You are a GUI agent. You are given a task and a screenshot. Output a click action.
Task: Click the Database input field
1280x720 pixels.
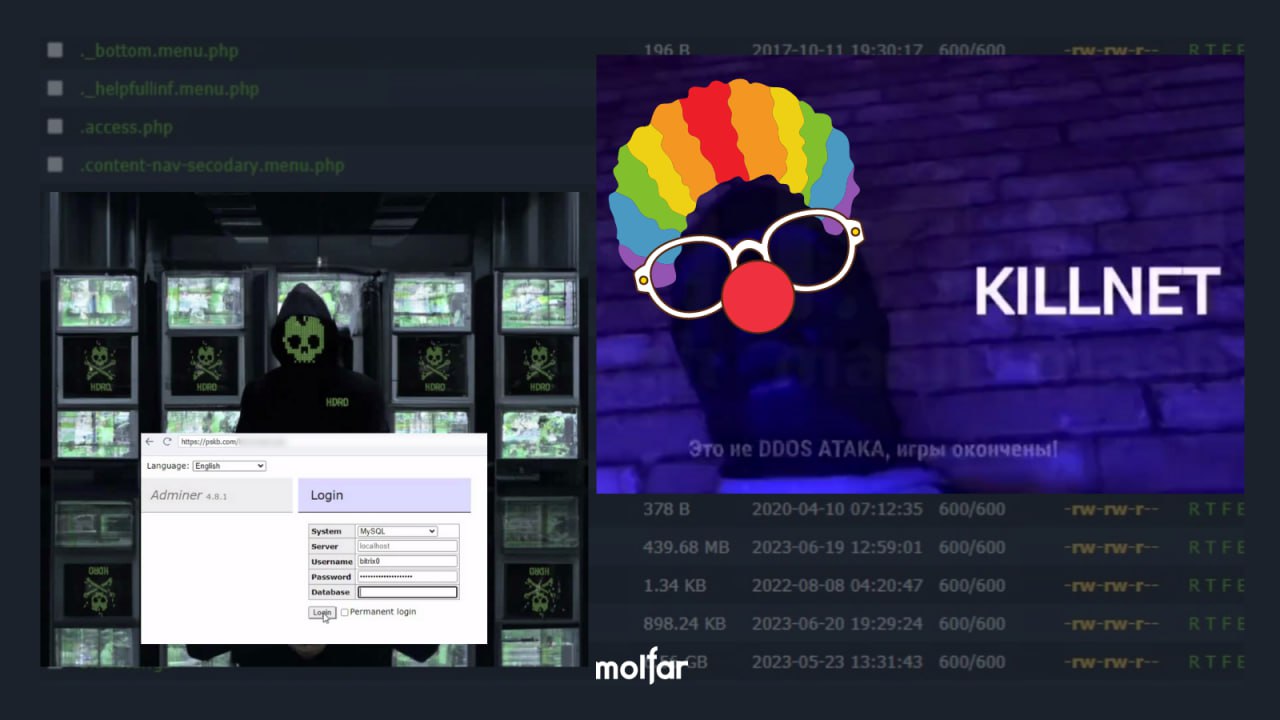[407, 592]
